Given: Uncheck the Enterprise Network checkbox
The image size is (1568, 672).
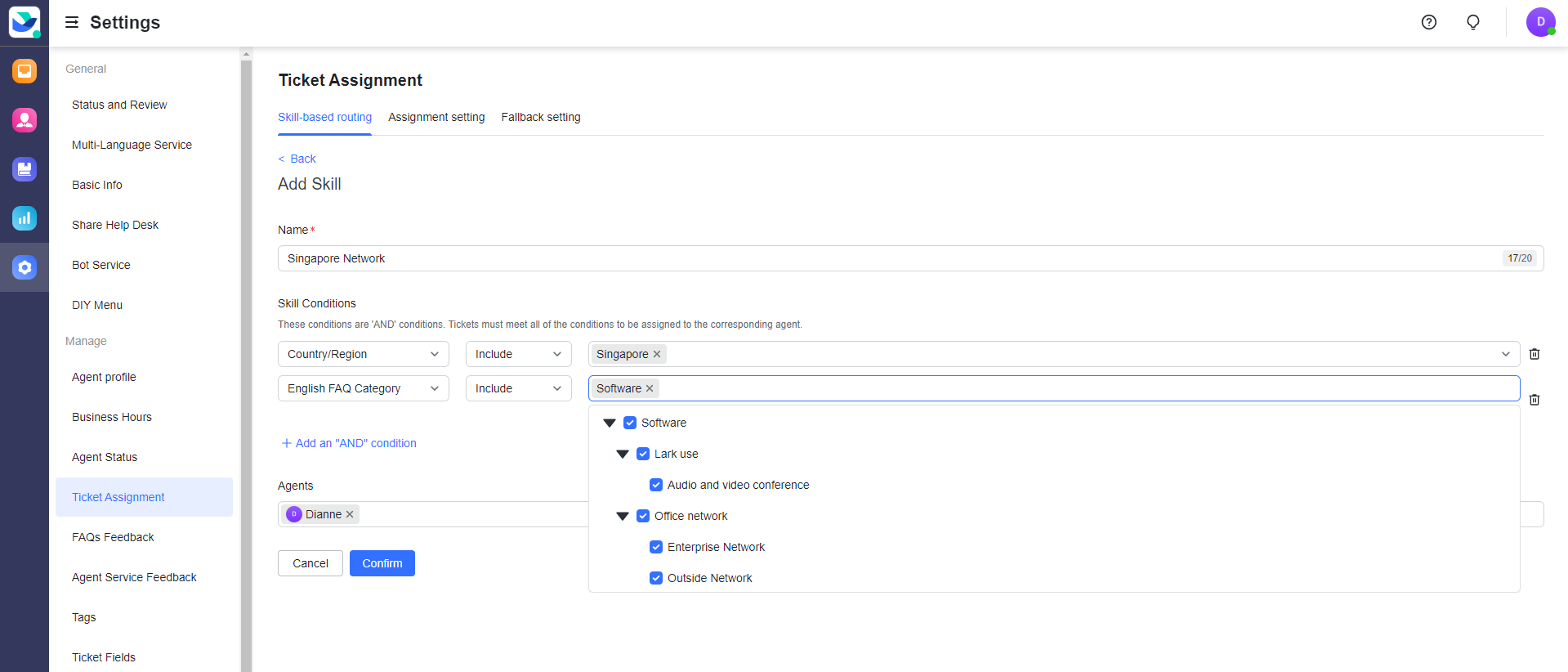Looking at the screenshot, I should 655,547.
